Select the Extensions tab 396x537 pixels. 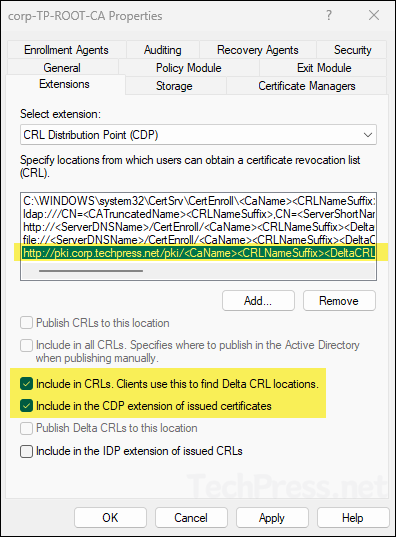64,84
